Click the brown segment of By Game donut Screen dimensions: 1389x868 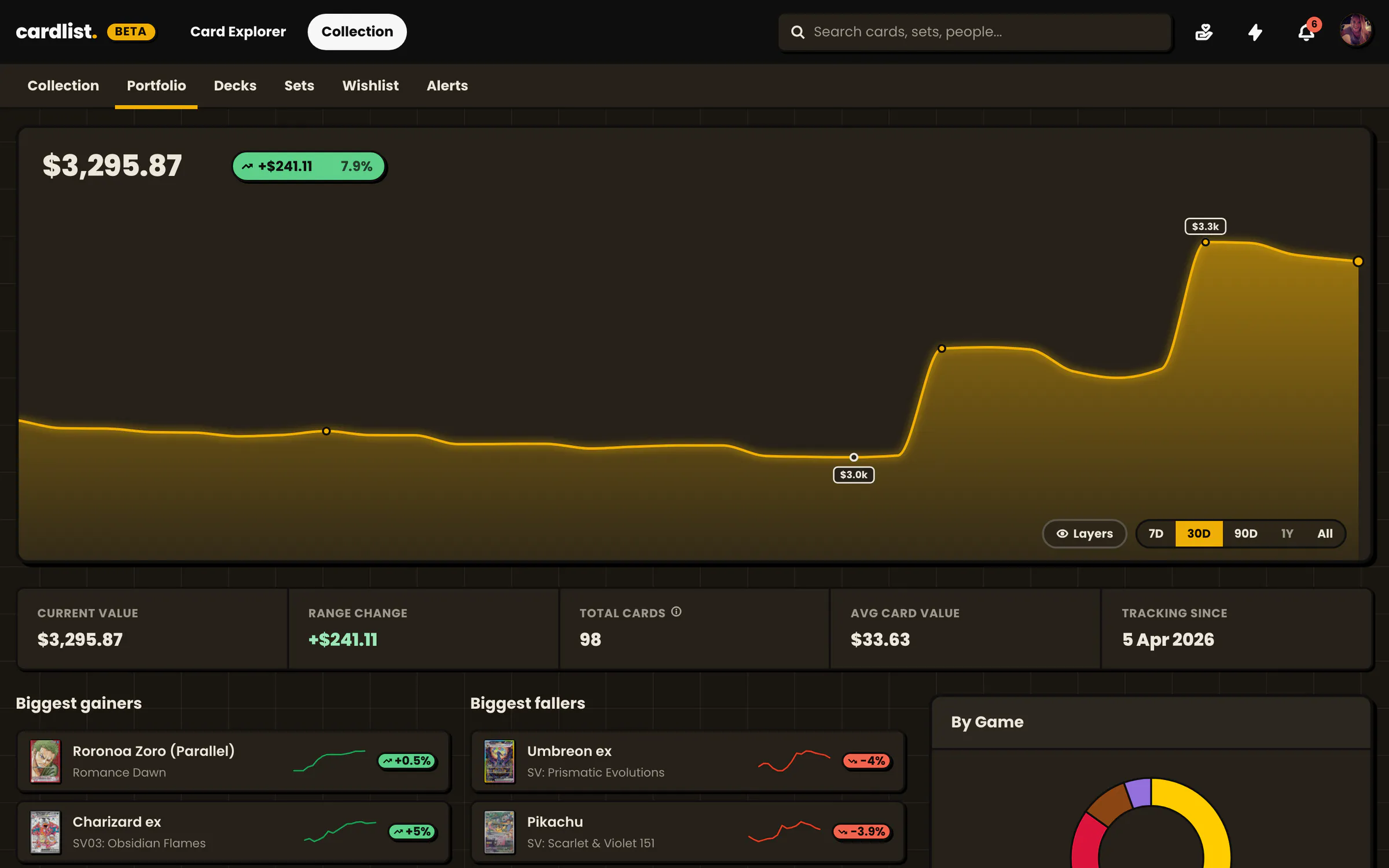(x=1110, y=805)
